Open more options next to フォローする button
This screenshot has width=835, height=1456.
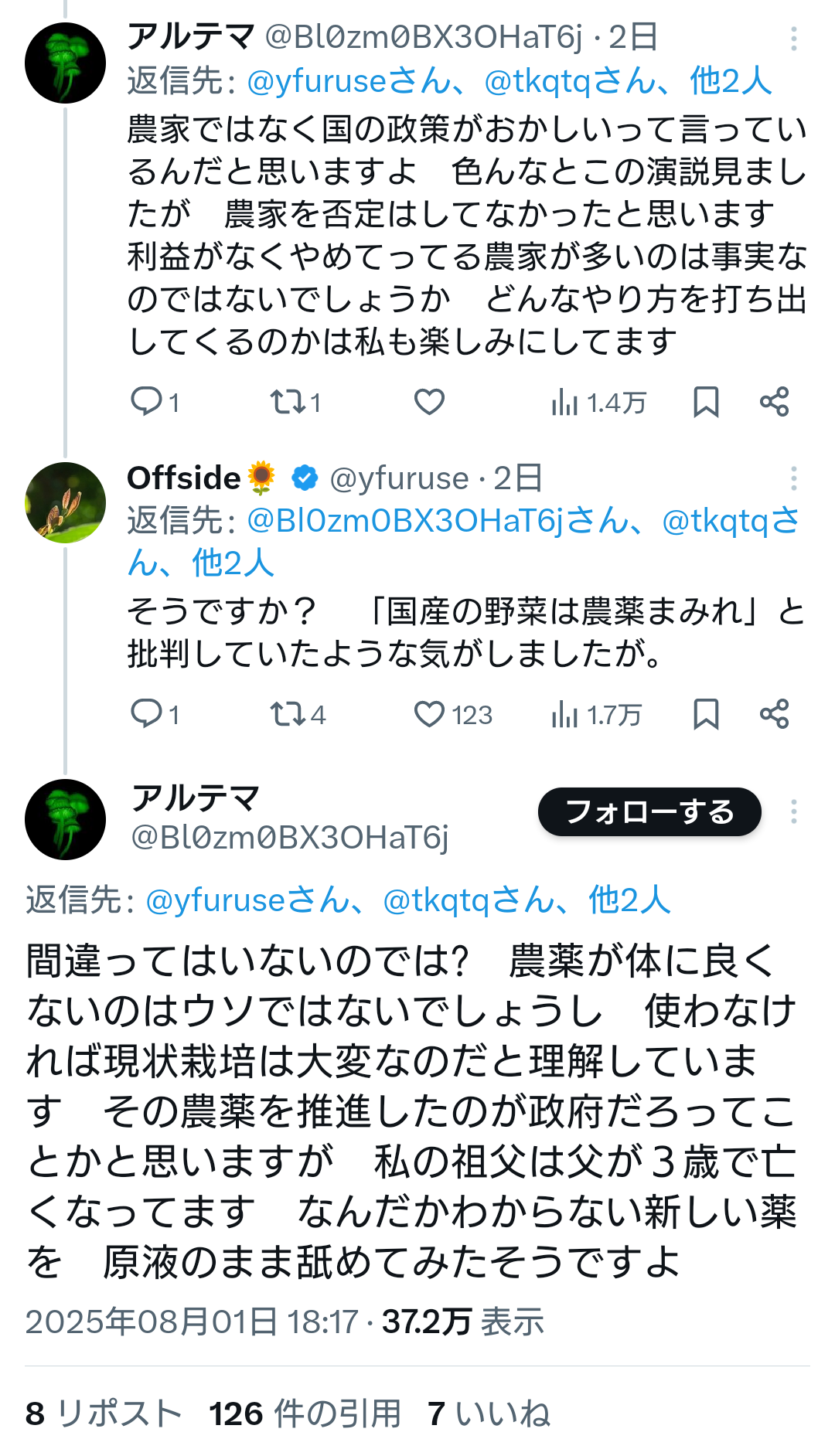click(x=793, y=811)
